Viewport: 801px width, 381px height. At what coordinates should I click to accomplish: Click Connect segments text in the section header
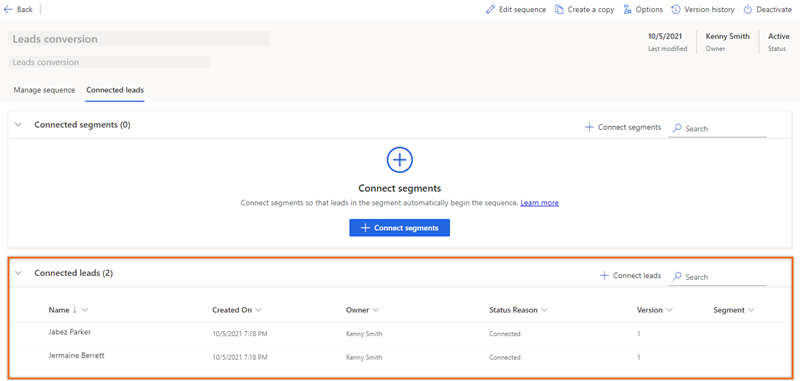pos(629,127)
